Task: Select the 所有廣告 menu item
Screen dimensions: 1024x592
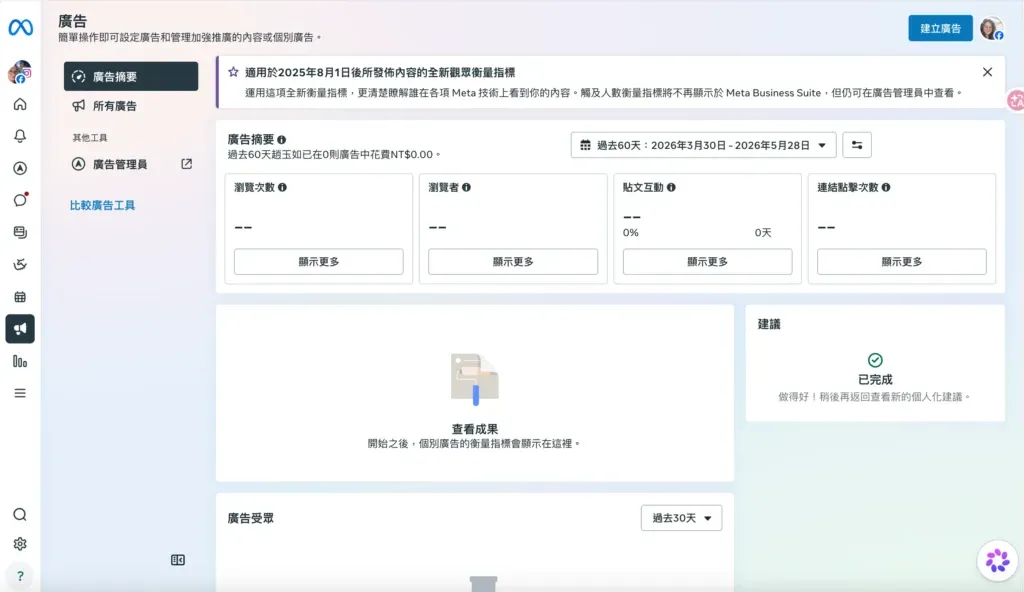Action: pyautogui.click(x=131, y=106)
